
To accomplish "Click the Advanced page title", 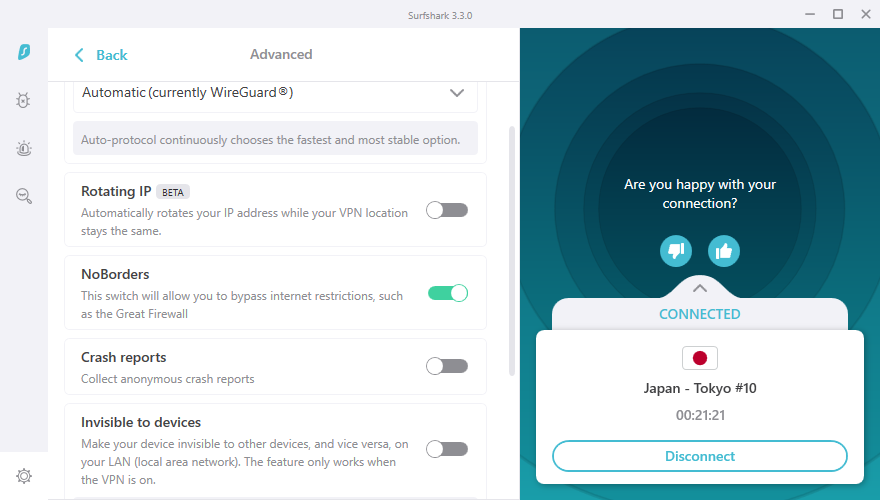I will pos(281,54).
